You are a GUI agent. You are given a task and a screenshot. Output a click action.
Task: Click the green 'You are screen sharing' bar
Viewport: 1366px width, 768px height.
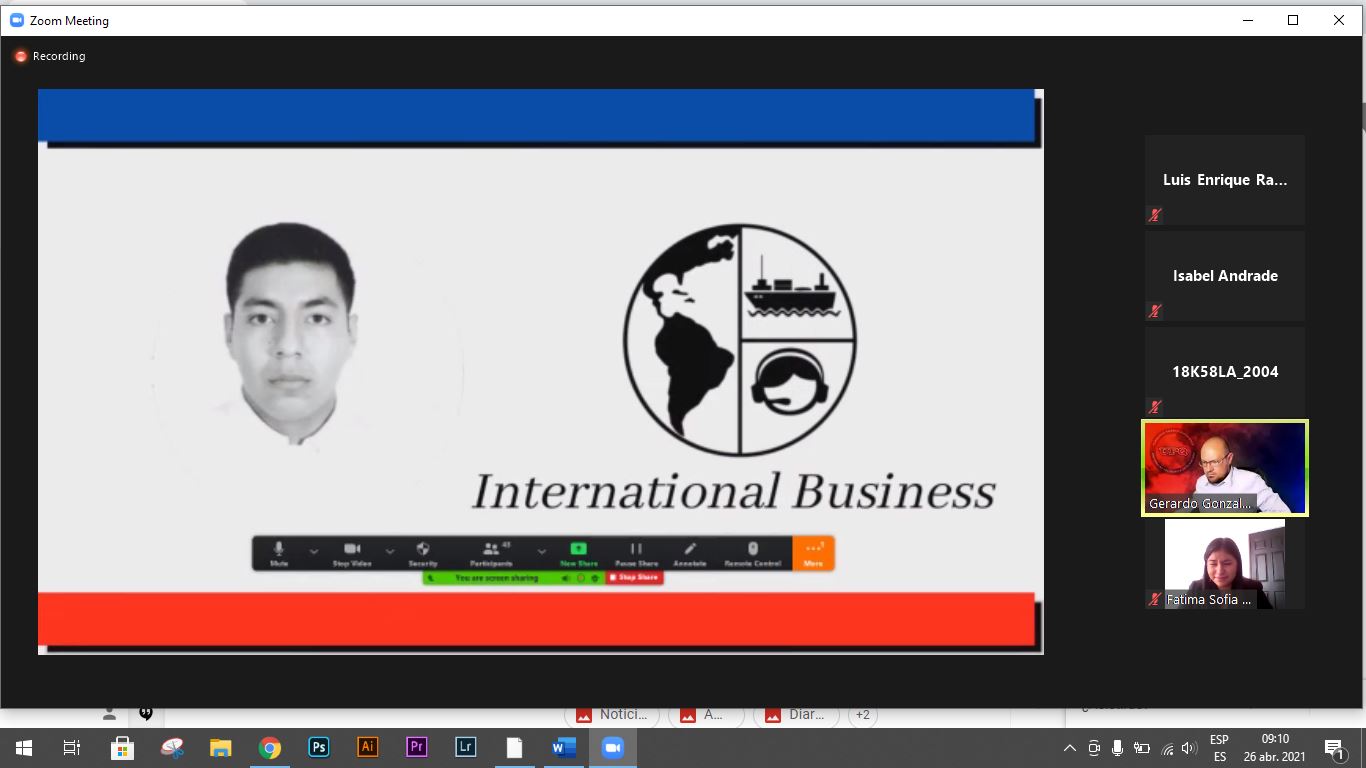coord(513,578)
